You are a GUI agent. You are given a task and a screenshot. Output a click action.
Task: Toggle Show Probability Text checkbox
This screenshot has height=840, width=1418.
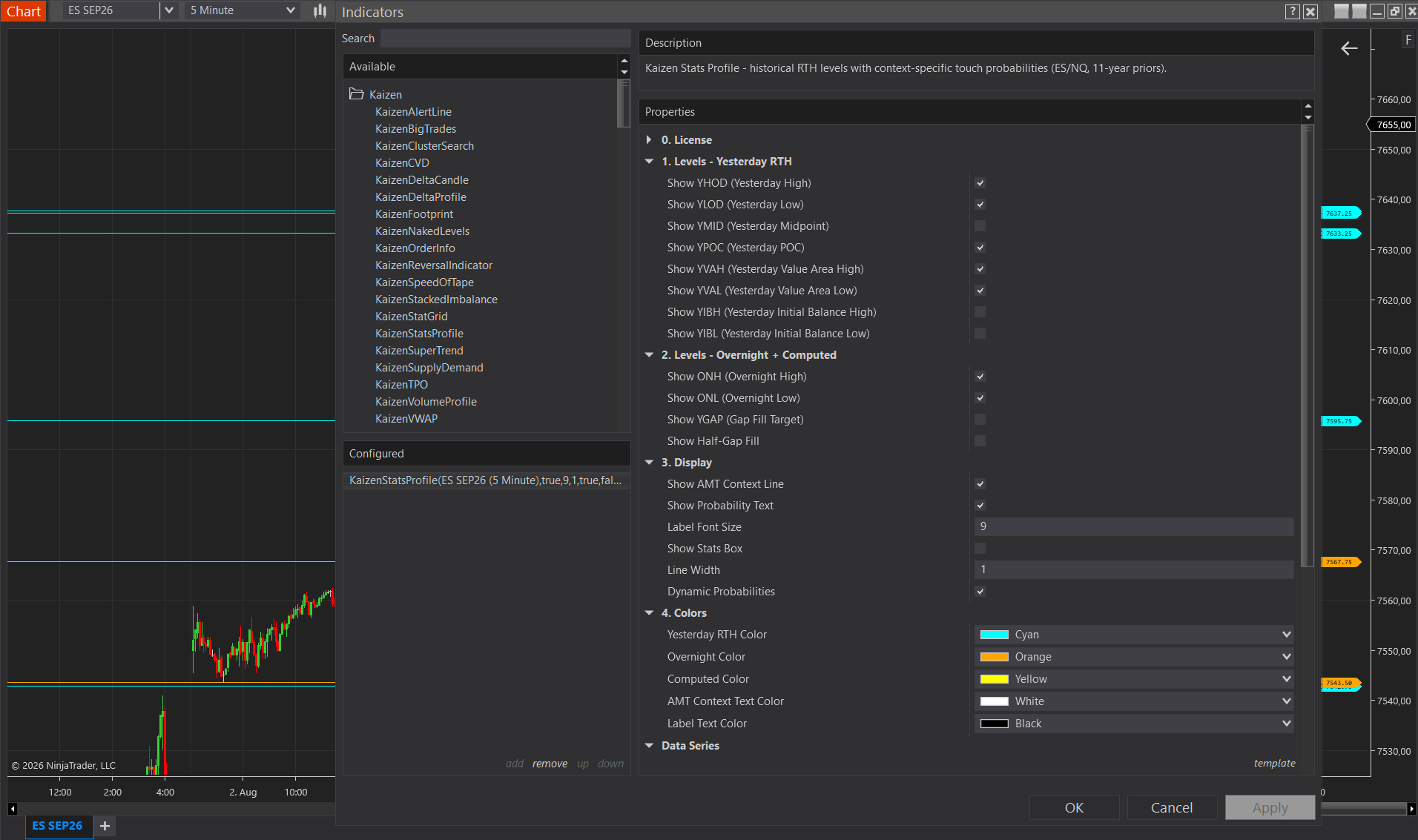980,506
